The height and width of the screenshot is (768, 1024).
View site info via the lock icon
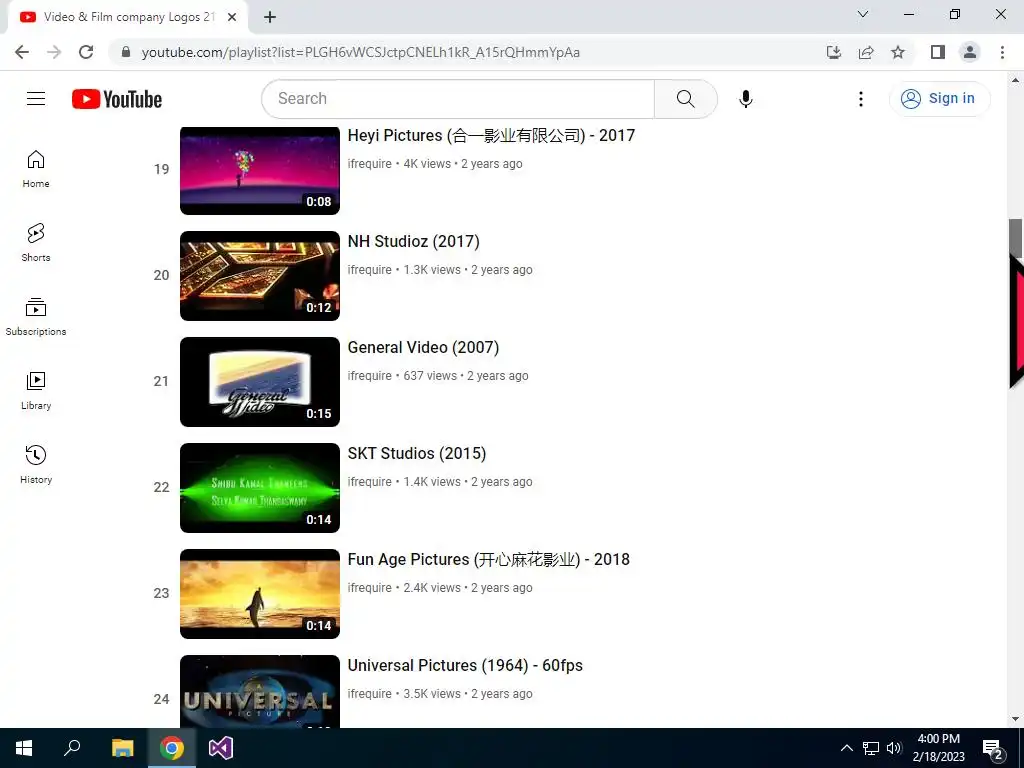(126, 52)
